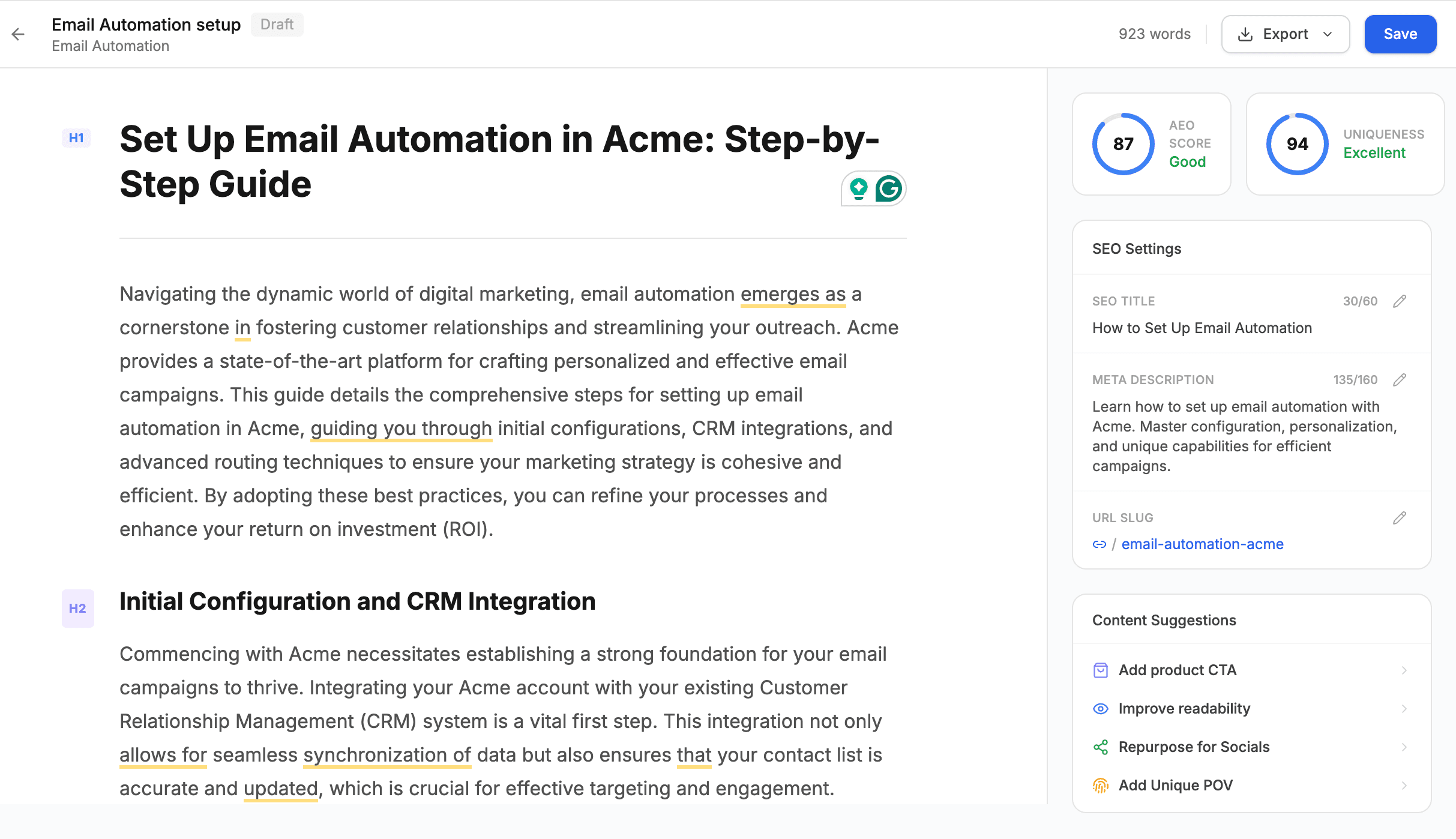Expand the Add product CTA suggestion
This screenshot has height=839, width=1456.
coord(1404,670)
